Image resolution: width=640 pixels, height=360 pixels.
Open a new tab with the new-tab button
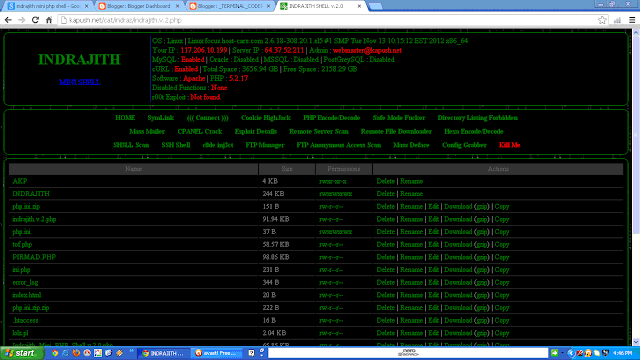(376, 6)
